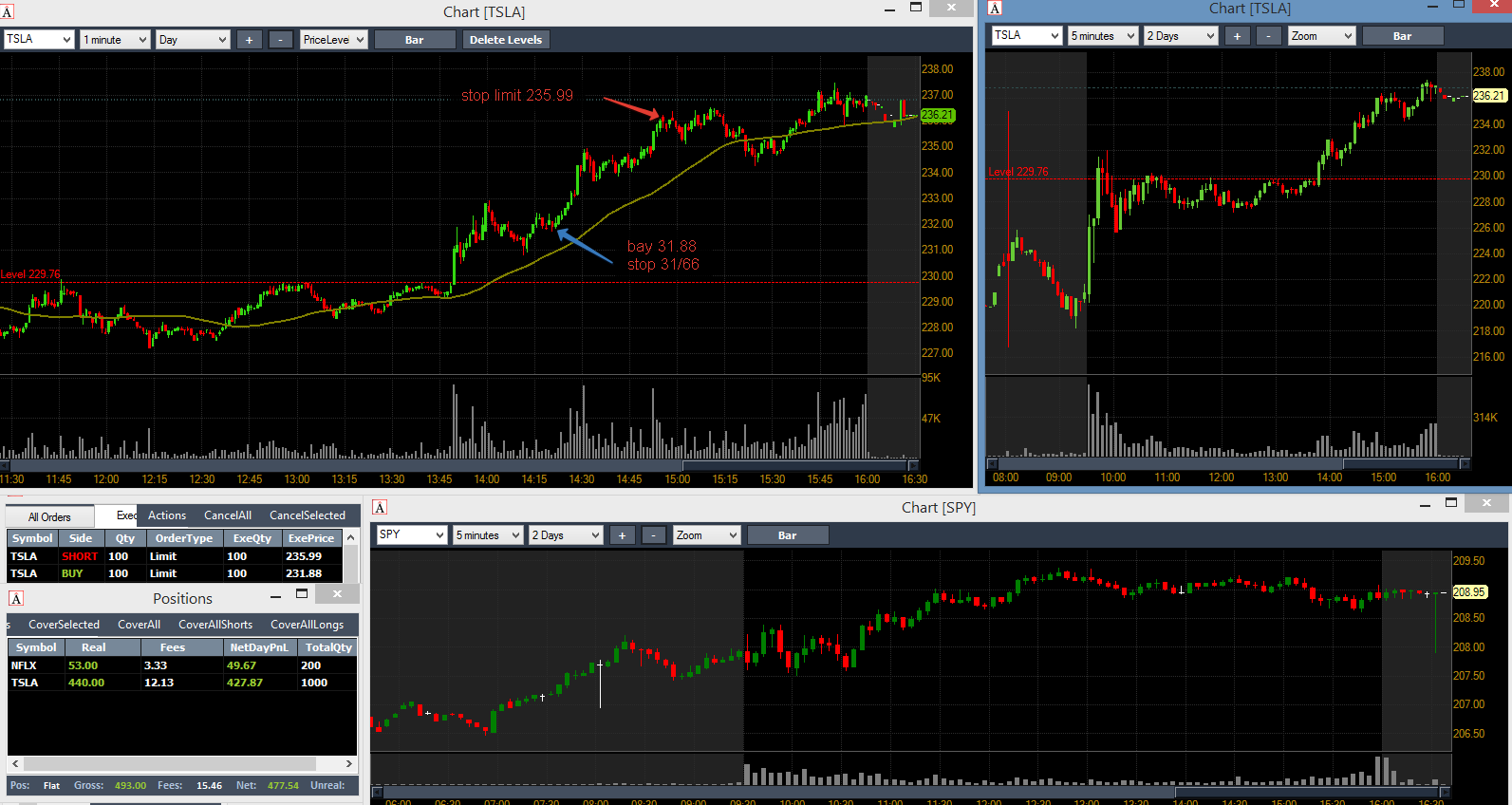
Task: Click the 236.21 price label in 1-minute chart
Action: click(x=938, y=115)
